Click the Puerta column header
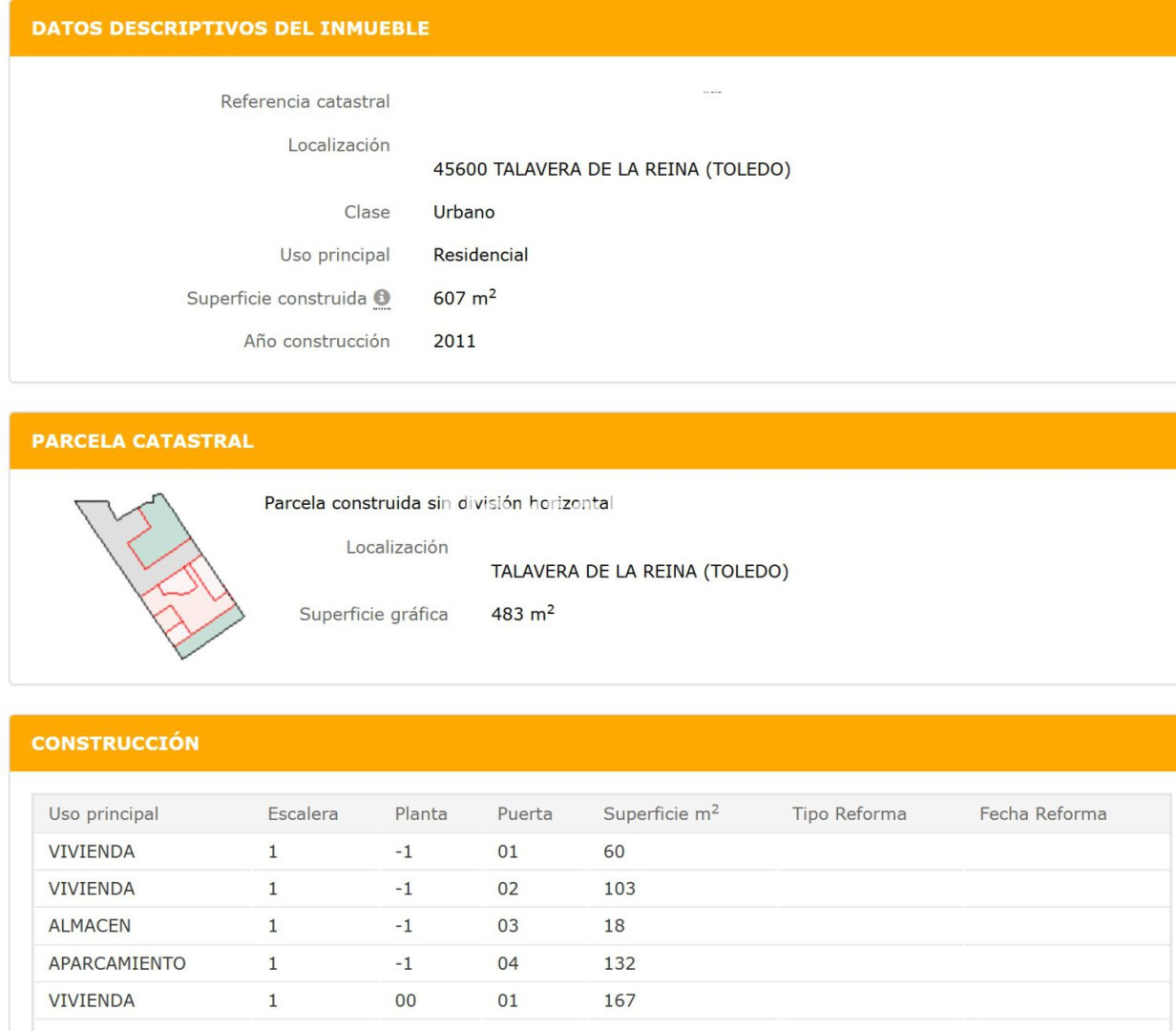 coord(524,814)
